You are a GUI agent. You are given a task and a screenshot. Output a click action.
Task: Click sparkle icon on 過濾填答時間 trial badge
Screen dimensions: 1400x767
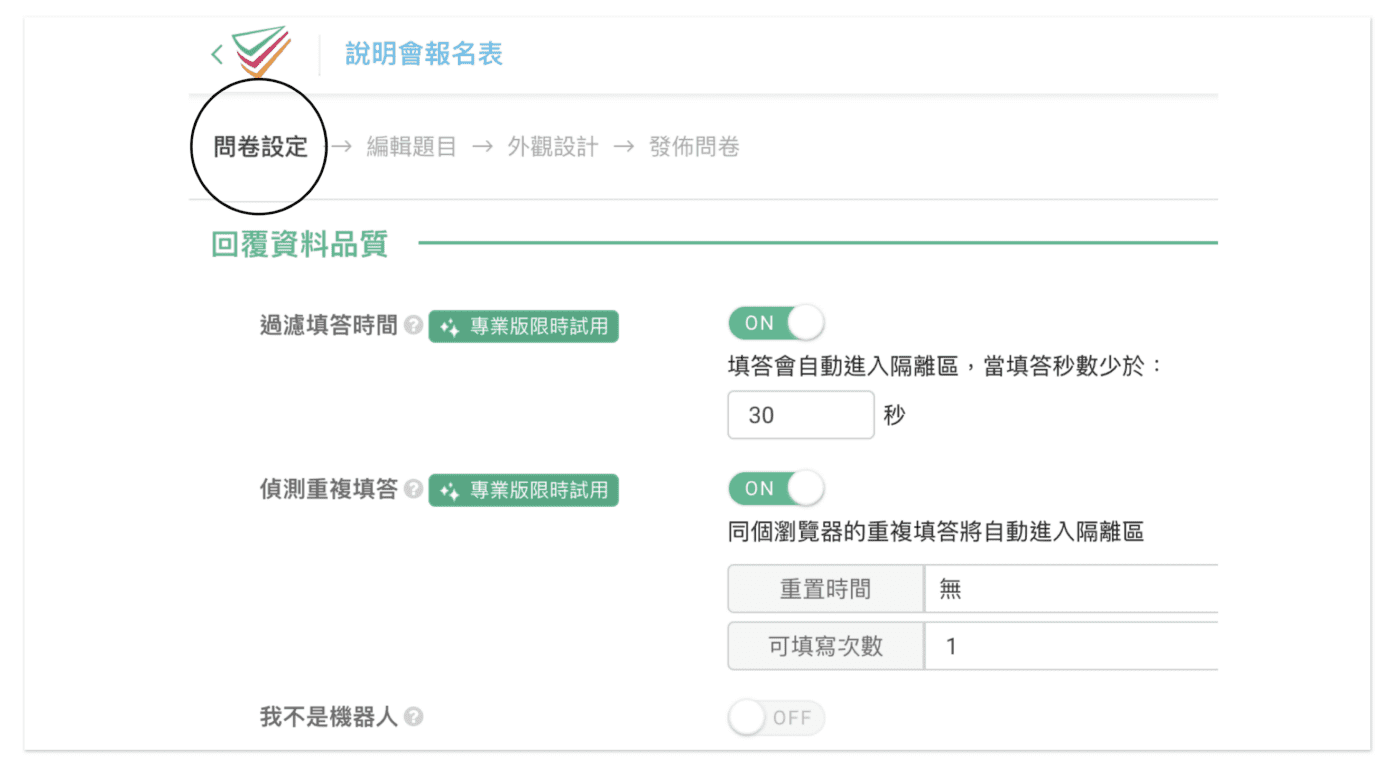point(450,327)
